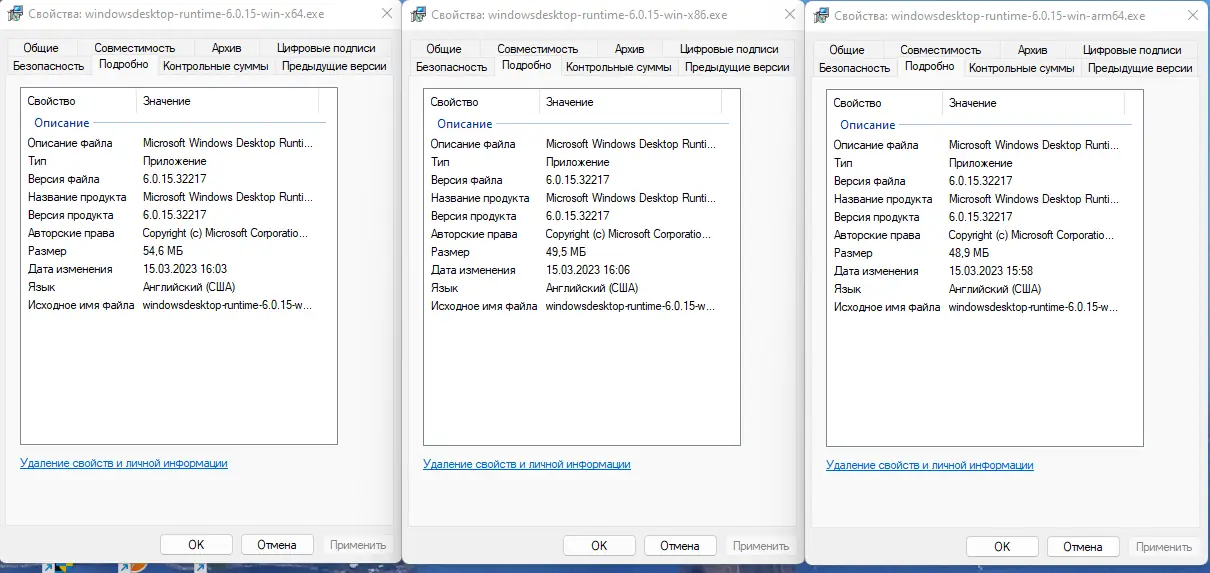Select the date 15.03.2023 16:06

point(588,270)
